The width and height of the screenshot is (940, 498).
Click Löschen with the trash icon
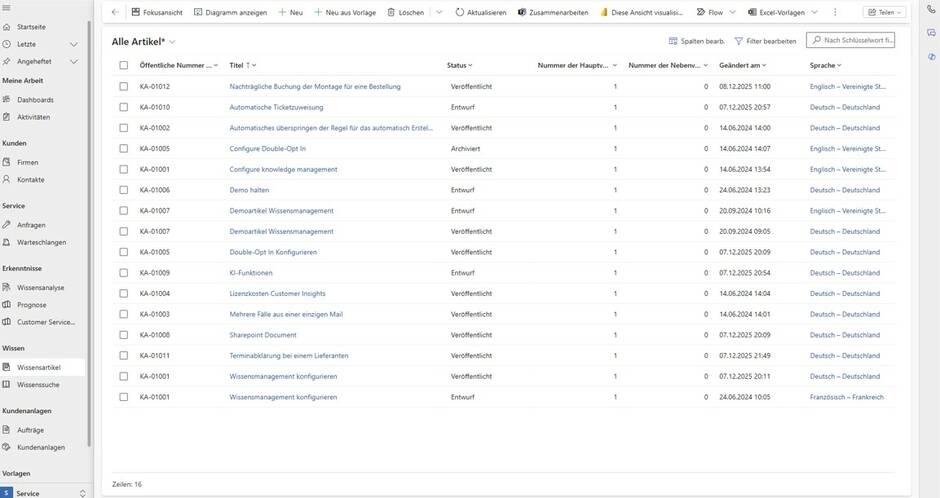405,12
